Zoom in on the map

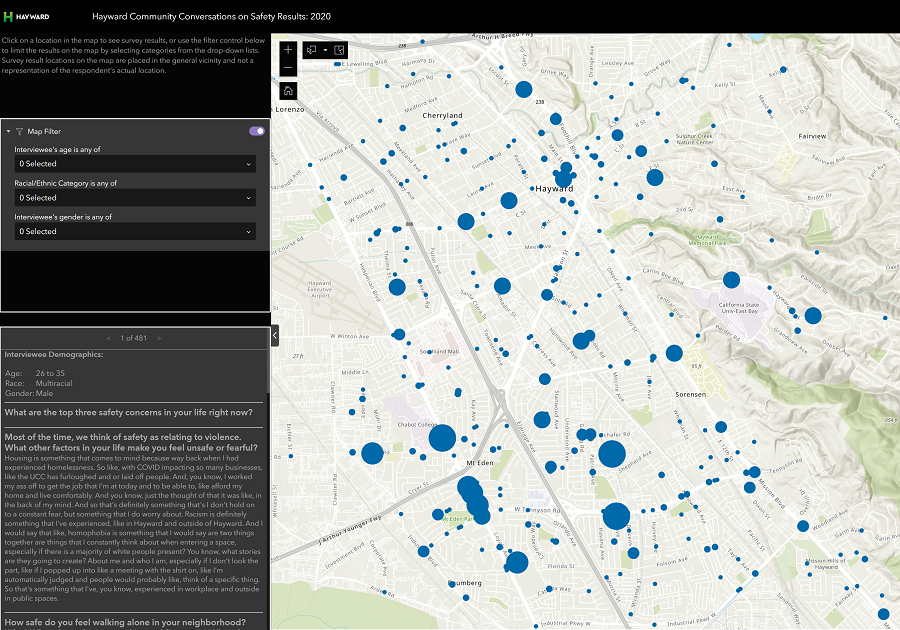pos(288,49)
